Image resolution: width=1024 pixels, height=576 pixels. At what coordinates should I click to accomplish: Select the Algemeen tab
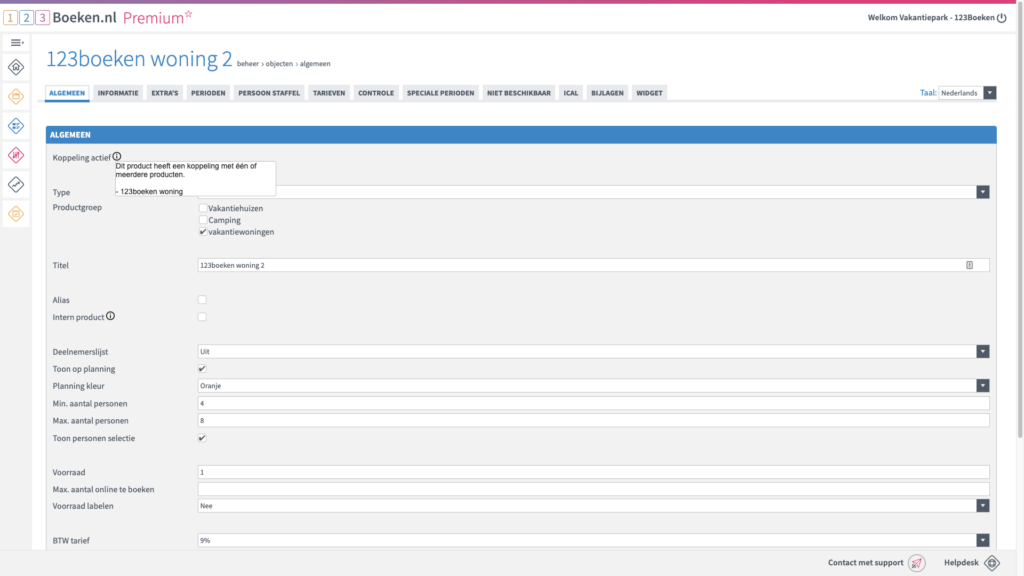(67, 93)
